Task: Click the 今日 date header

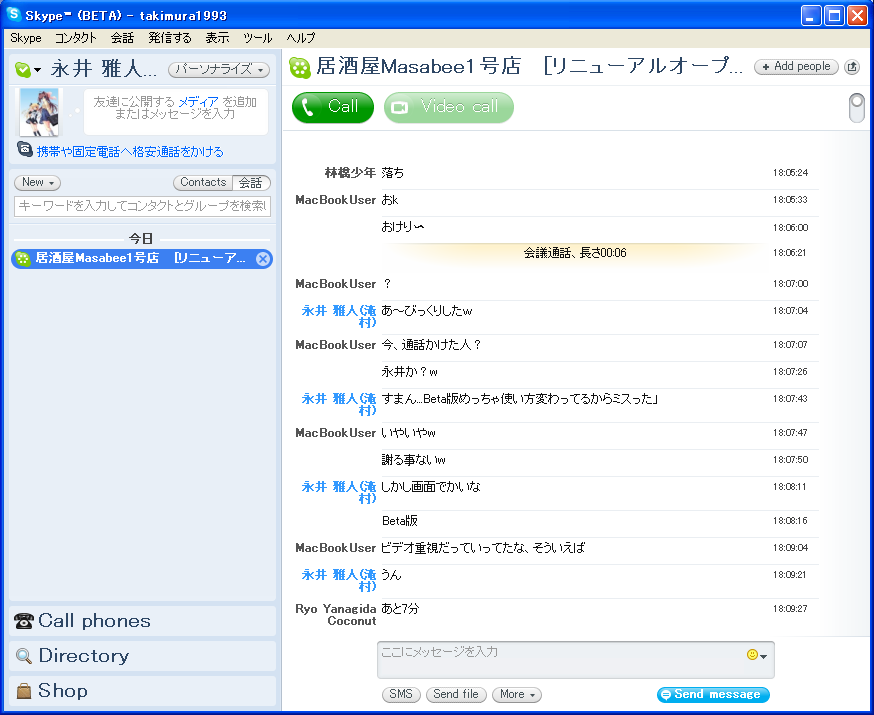Action: [x=141, y=239]
